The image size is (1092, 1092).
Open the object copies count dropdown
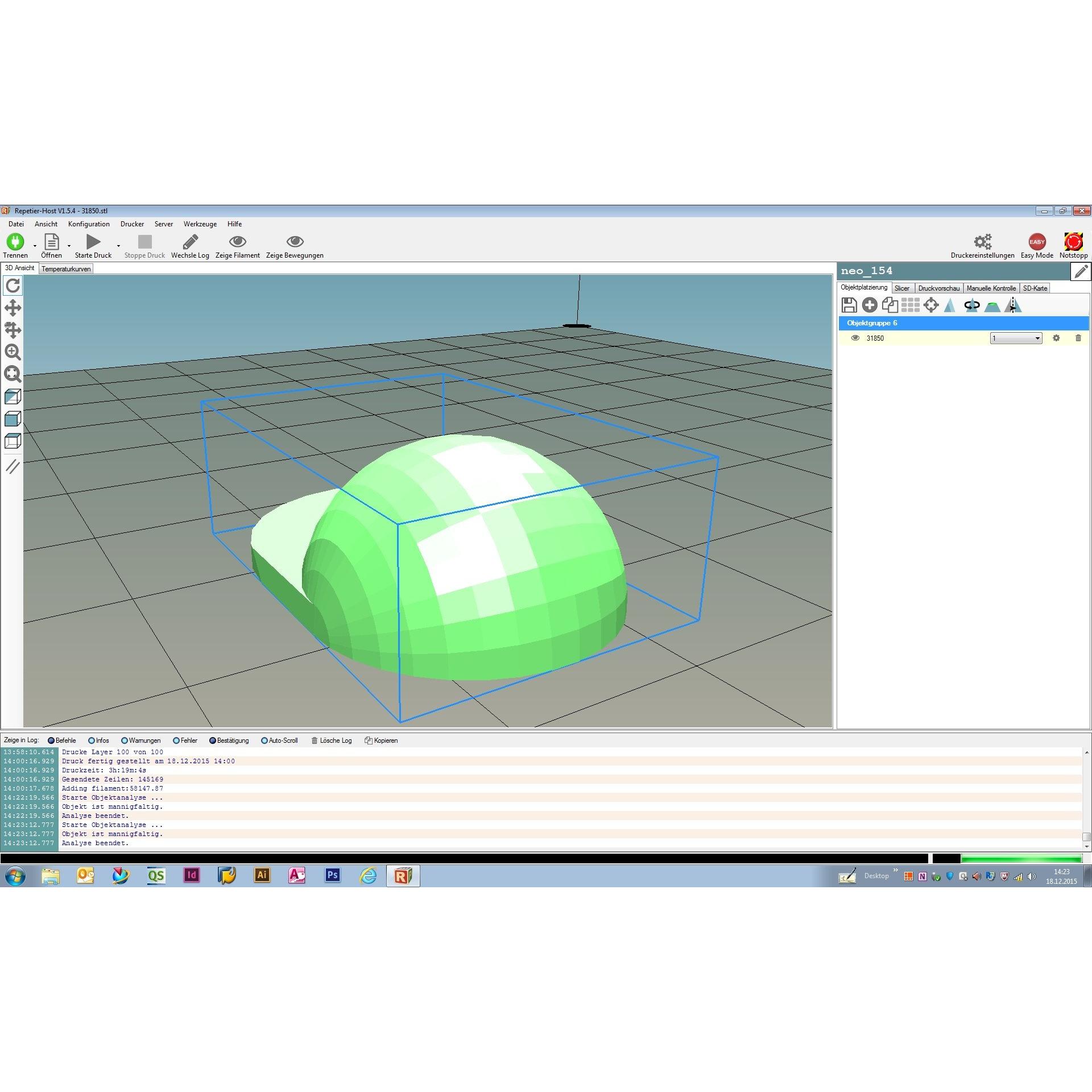point(1016,338)
